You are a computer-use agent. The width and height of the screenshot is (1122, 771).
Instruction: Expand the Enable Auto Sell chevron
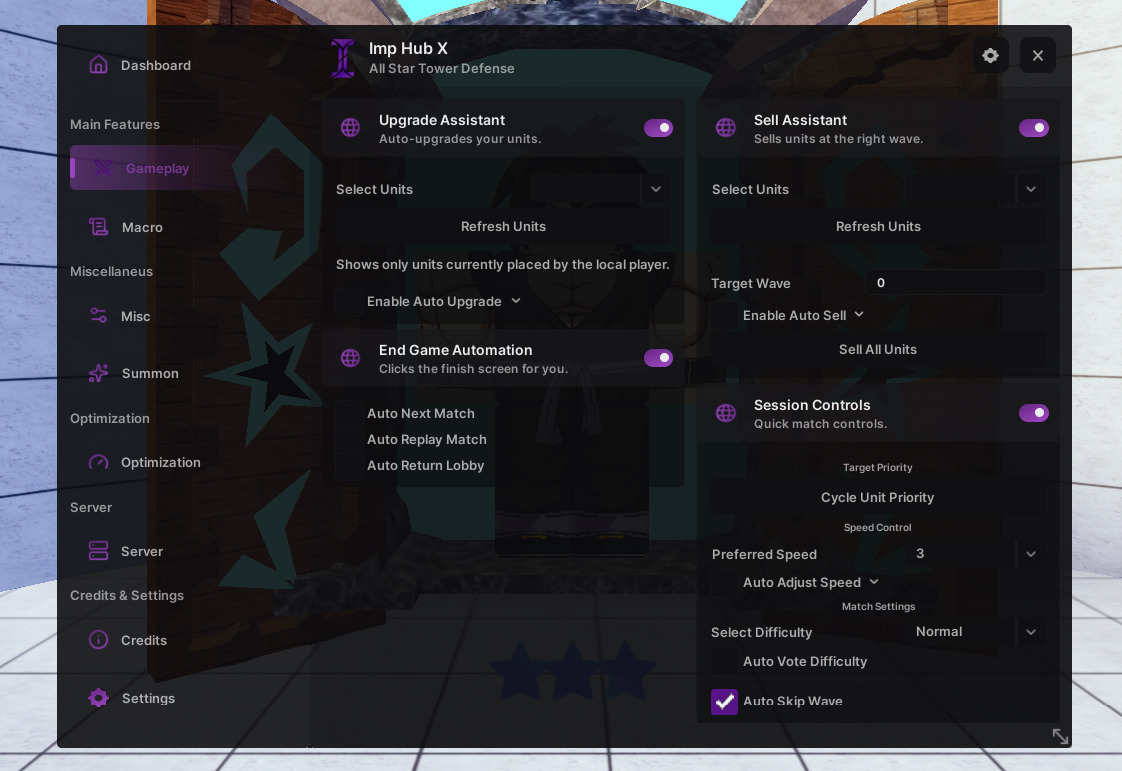(859, 315)
